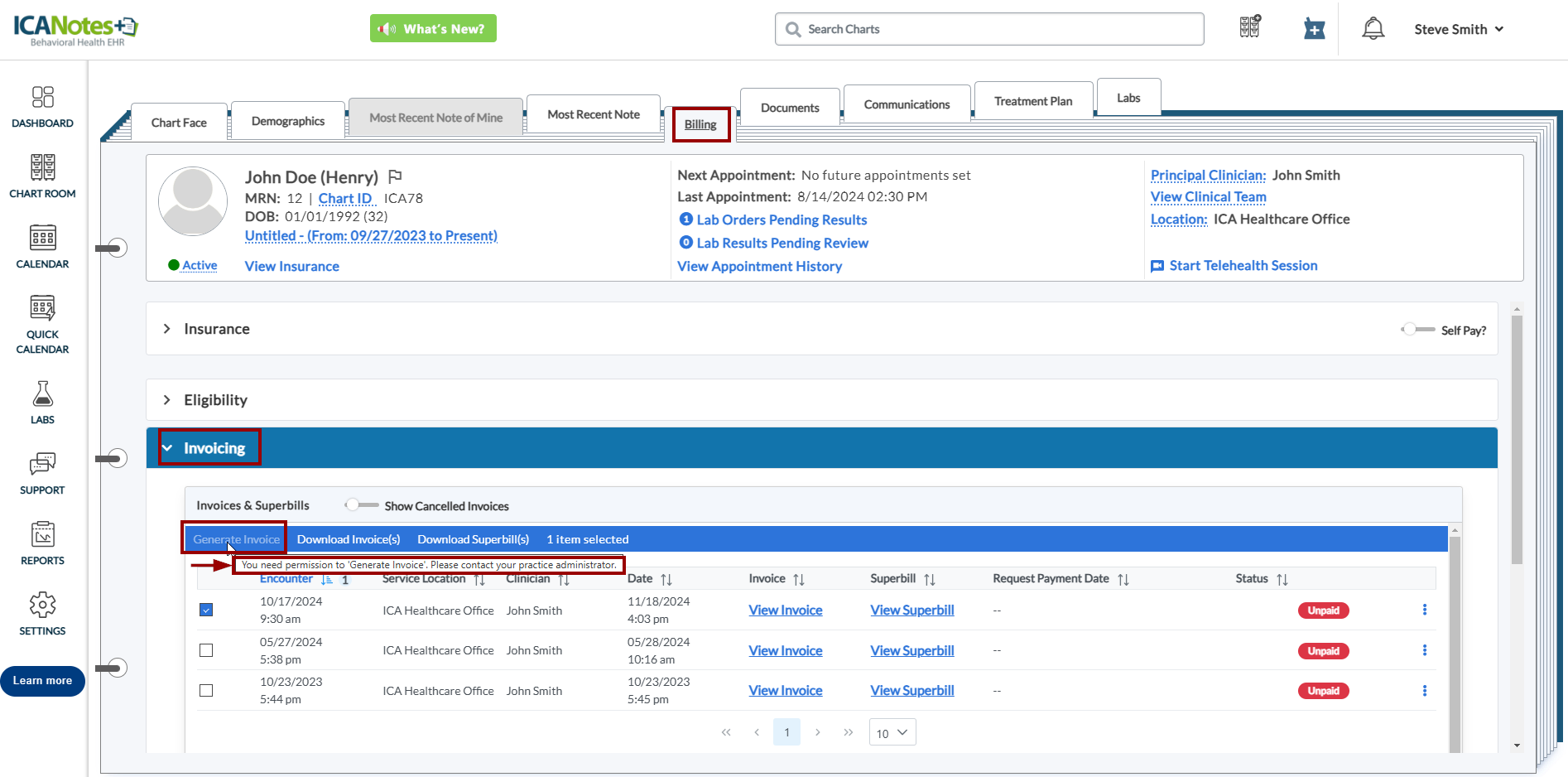Open the Dashboard icon in sidebar
This screenshot has width=1568, height=777.
tap(42, 98)
